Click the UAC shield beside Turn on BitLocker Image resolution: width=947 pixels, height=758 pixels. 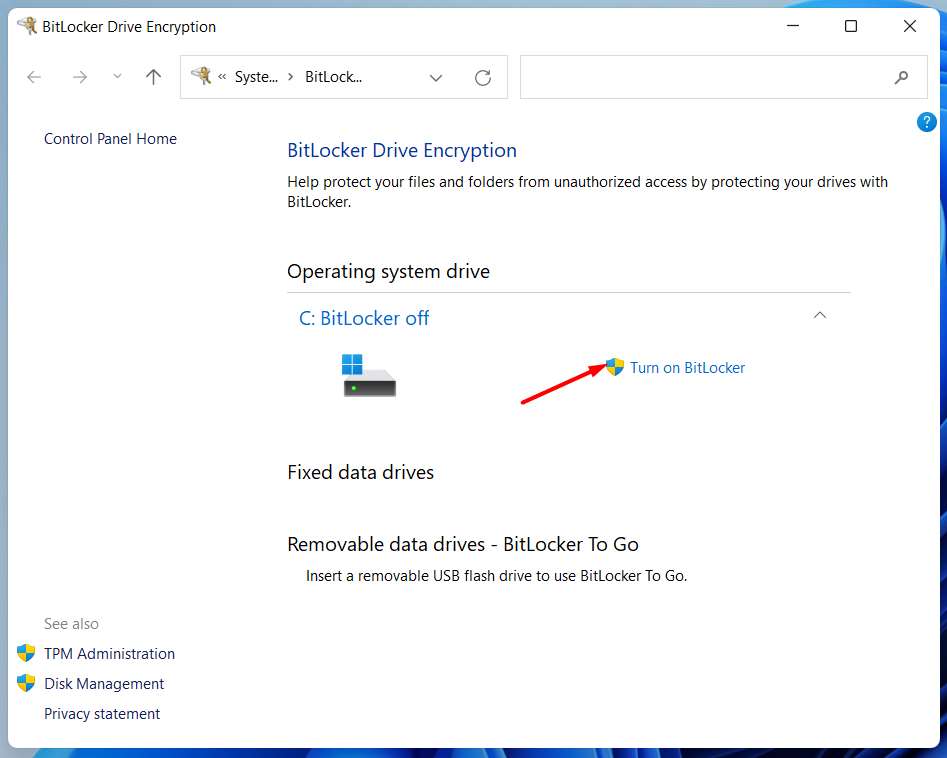(615, 367)
